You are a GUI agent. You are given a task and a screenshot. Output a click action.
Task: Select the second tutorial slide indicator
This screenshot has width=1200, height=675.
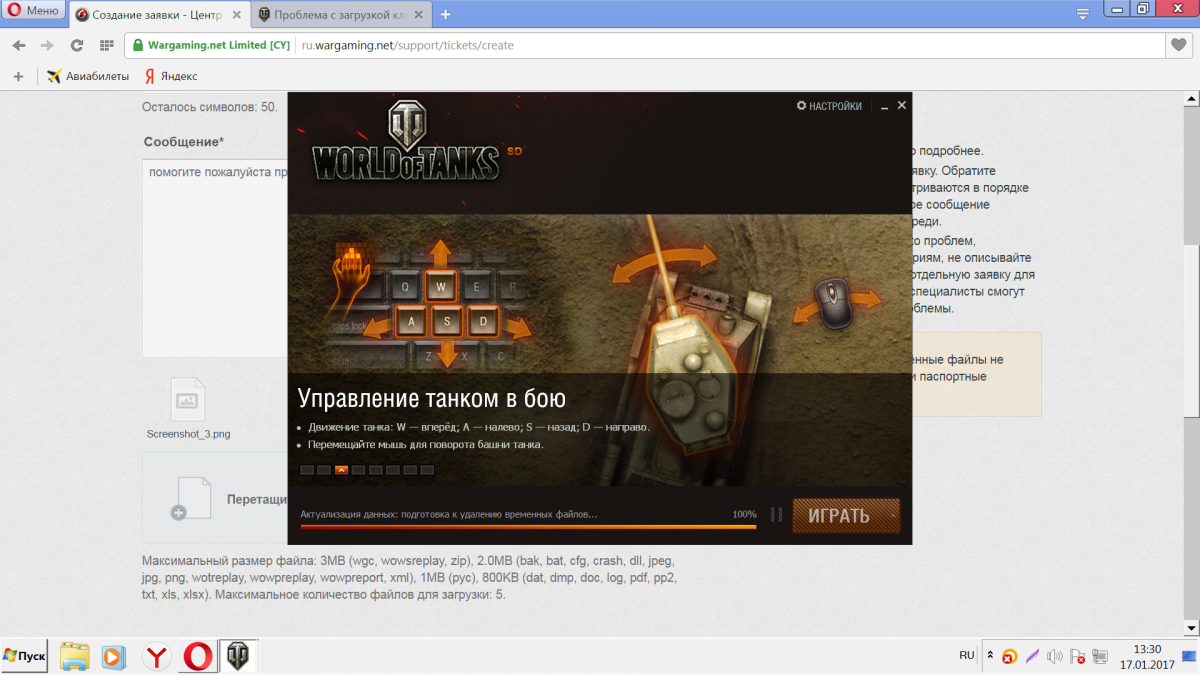324,469
